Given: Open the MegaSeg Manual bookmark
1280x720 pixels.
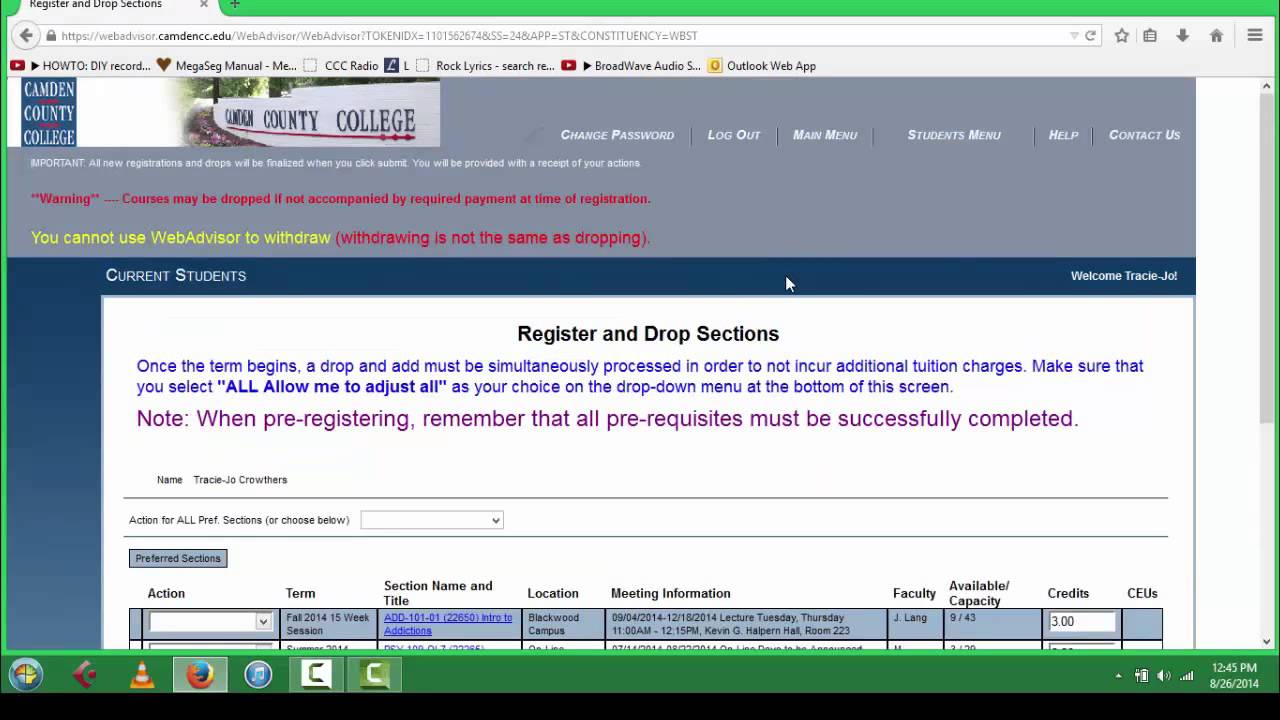Looking at the screenshot, I should click(x=227, y=66).
